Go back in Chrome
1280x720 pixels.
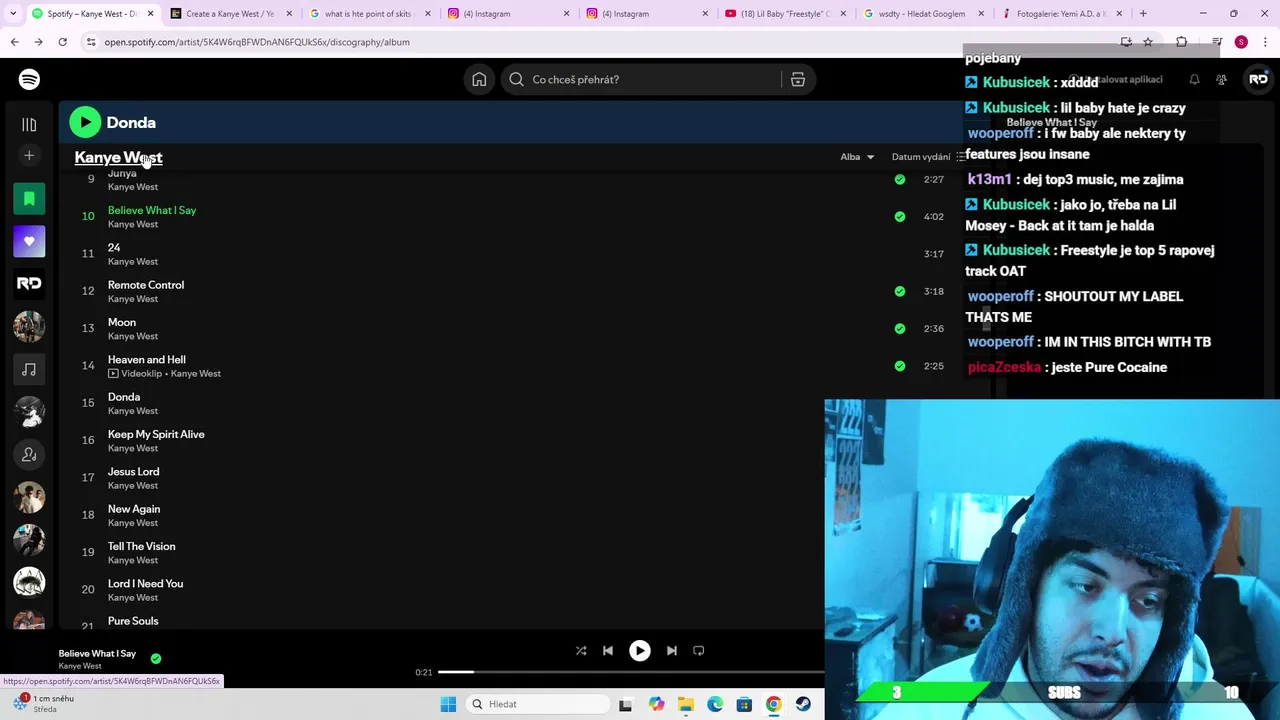(x=14, y=42)
